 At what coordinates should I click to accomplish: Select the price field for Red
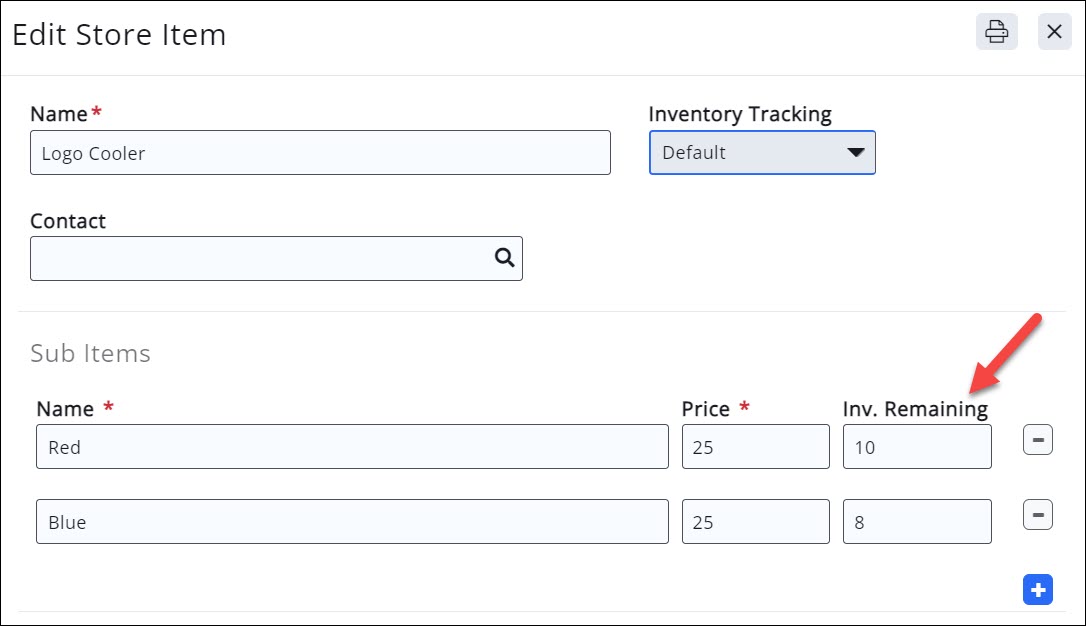[755, 447]
